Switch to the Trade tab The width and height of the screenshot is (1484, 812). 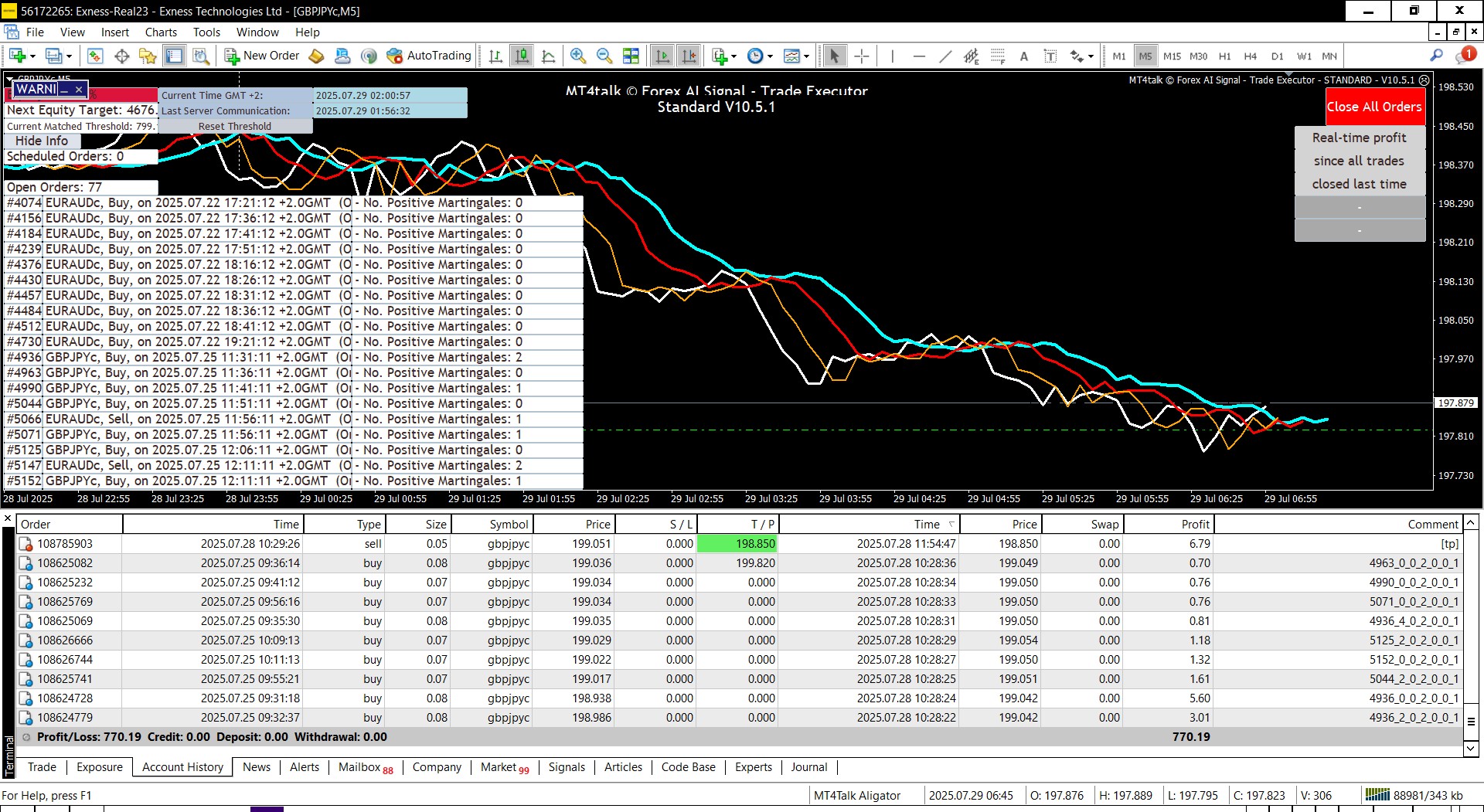42,767
